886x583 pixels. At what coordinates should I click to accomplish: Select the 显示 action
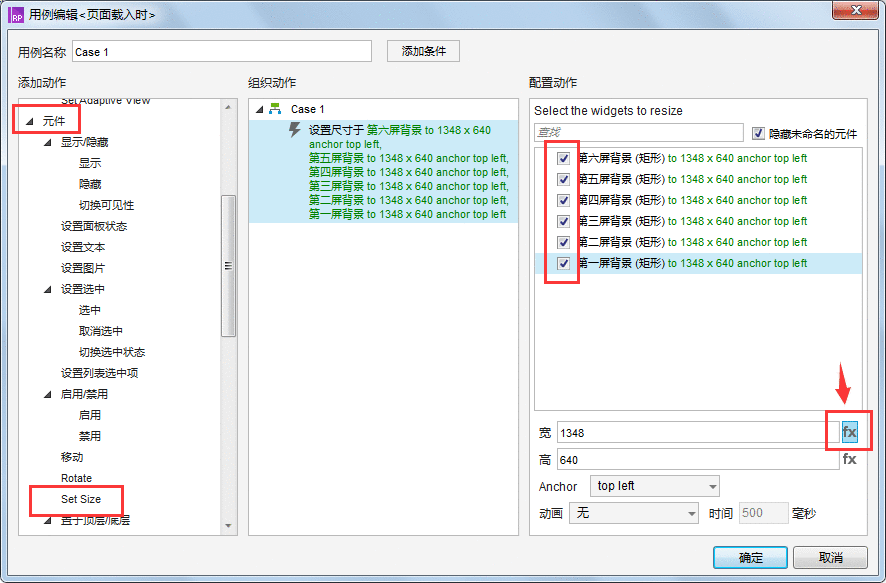(x=90, y=163)
